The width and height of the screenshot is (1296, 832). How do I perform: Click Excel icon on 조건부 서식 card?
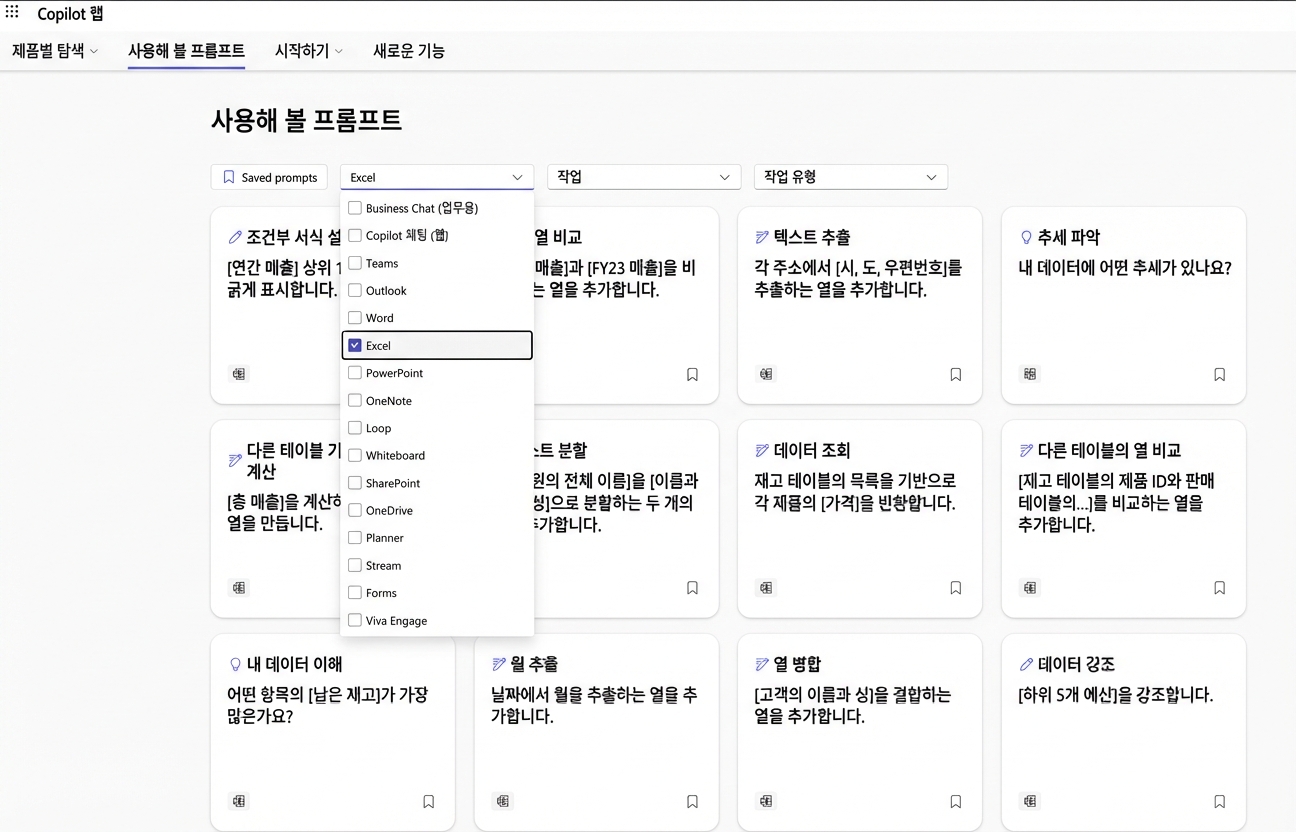click(x=239, y=374)
